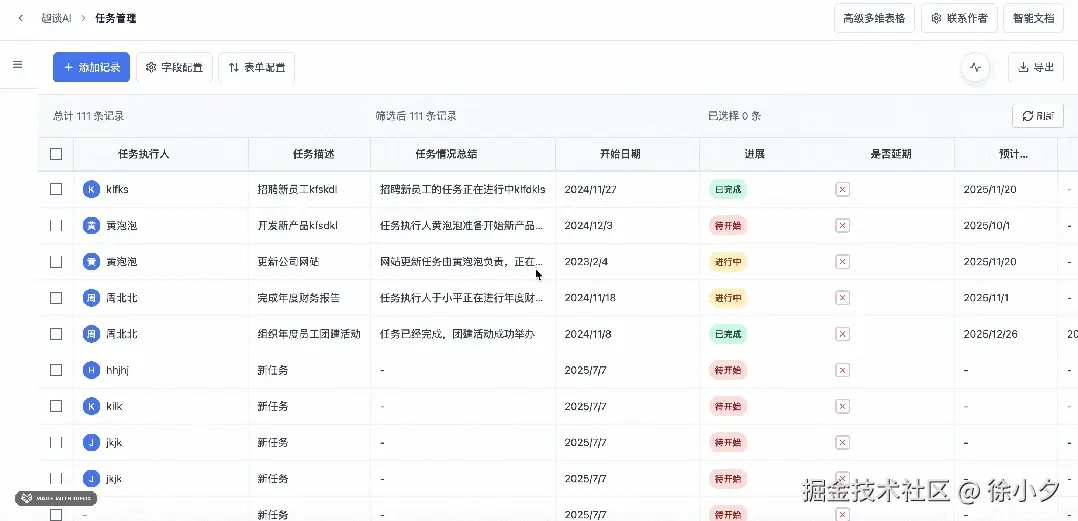1078x521 pixels.
Task: Click the 任务执行人 column header
Action: coord(144,154)
